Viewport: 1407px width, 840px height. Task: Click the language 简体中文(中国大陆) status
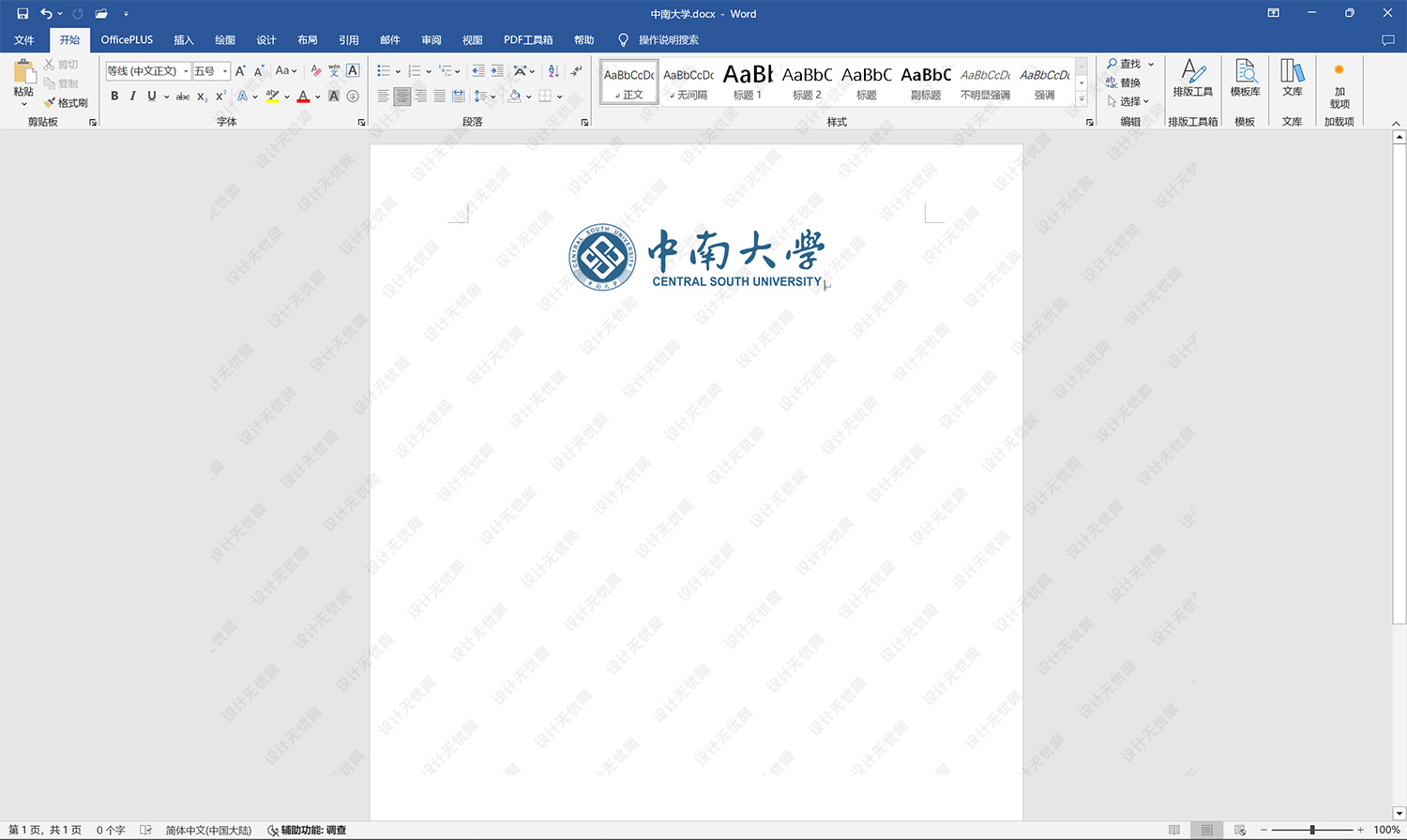pos(208,830)
